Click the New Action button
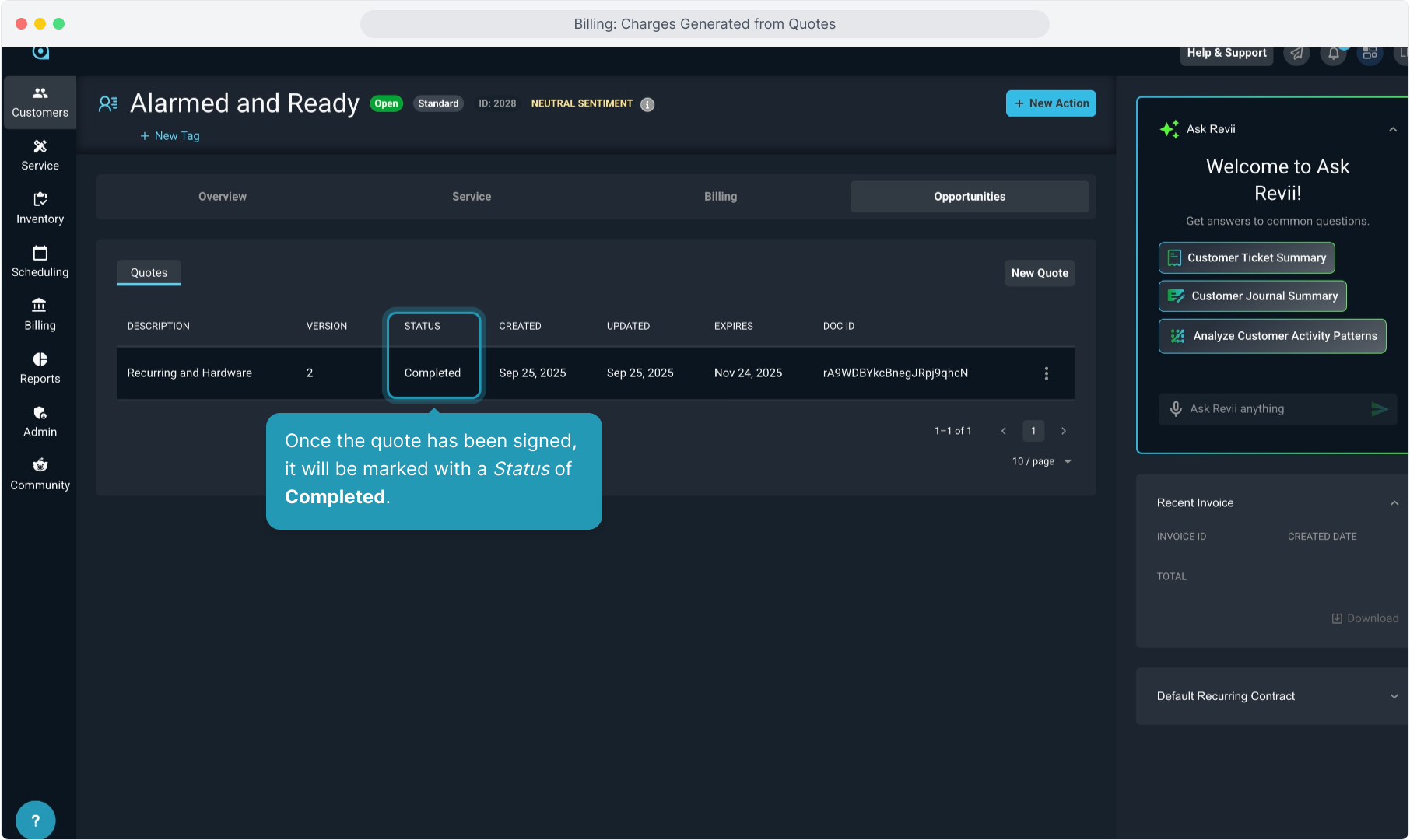Image resolution: width=1410 pixels, height=840 pixels. (1050, 103)
